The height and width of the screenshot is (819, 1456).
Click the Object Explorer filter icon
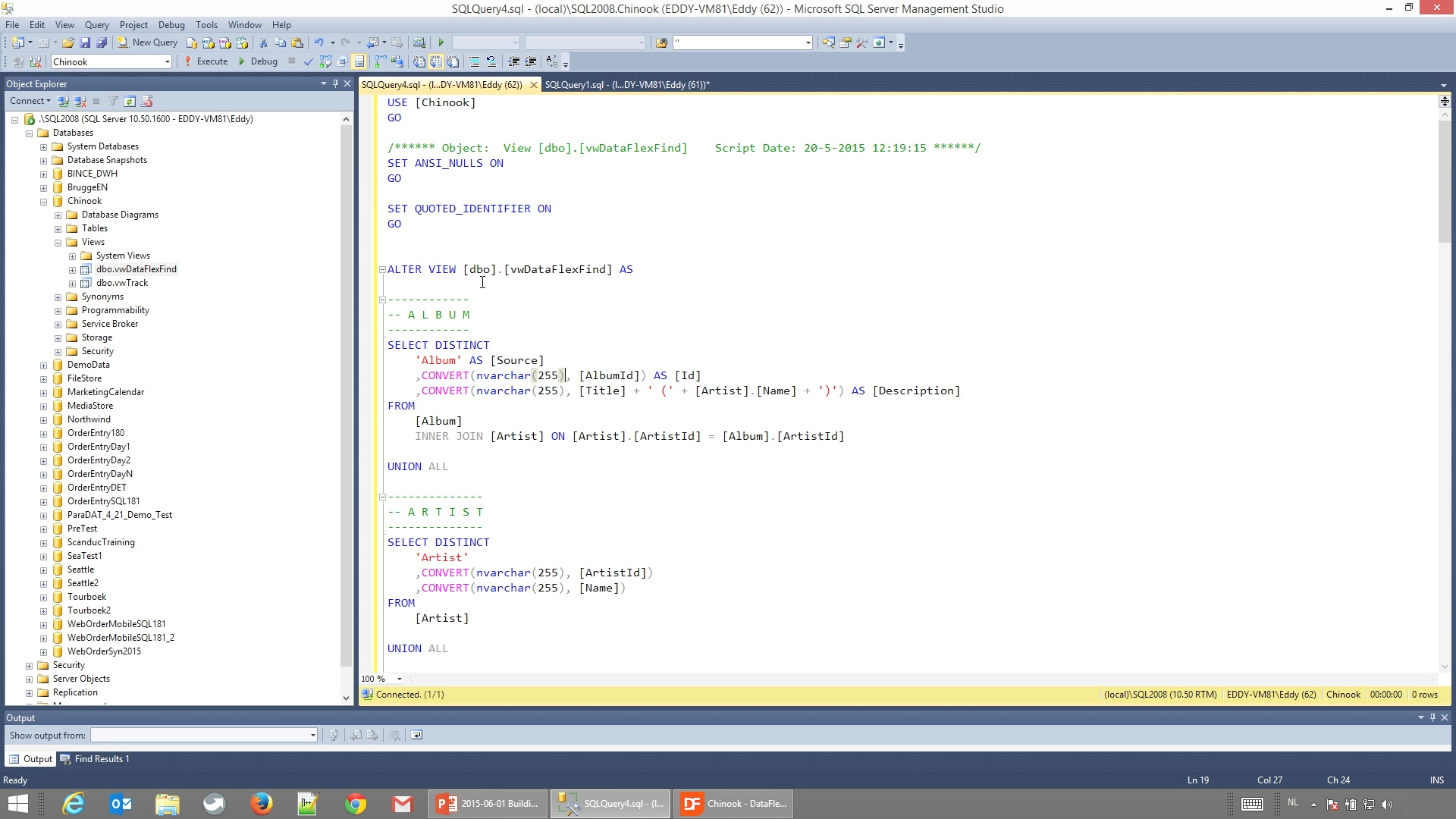(113, 101)
